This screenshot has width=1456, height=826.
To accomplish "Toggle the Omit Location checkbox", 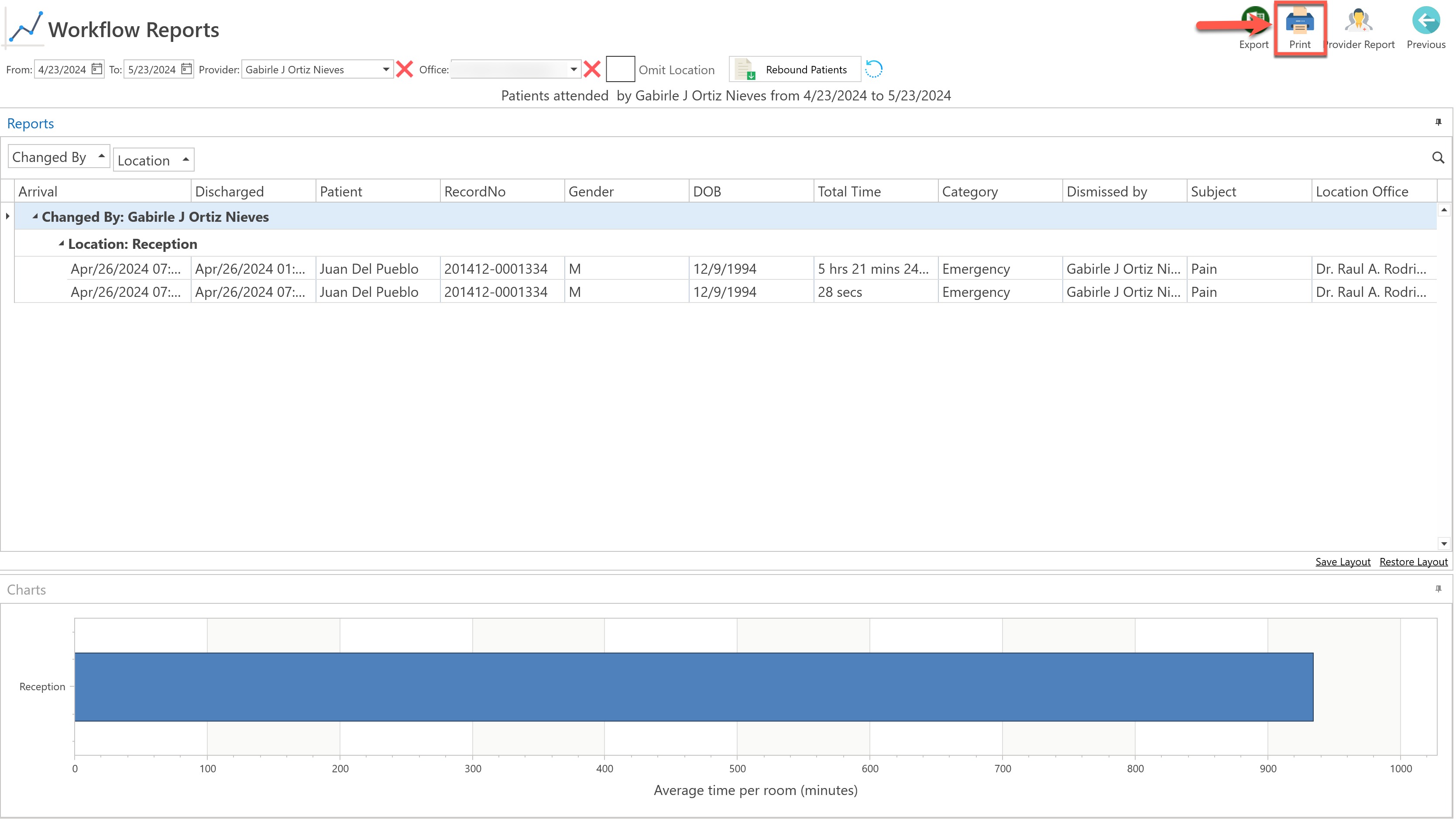I will click(620, 69).
